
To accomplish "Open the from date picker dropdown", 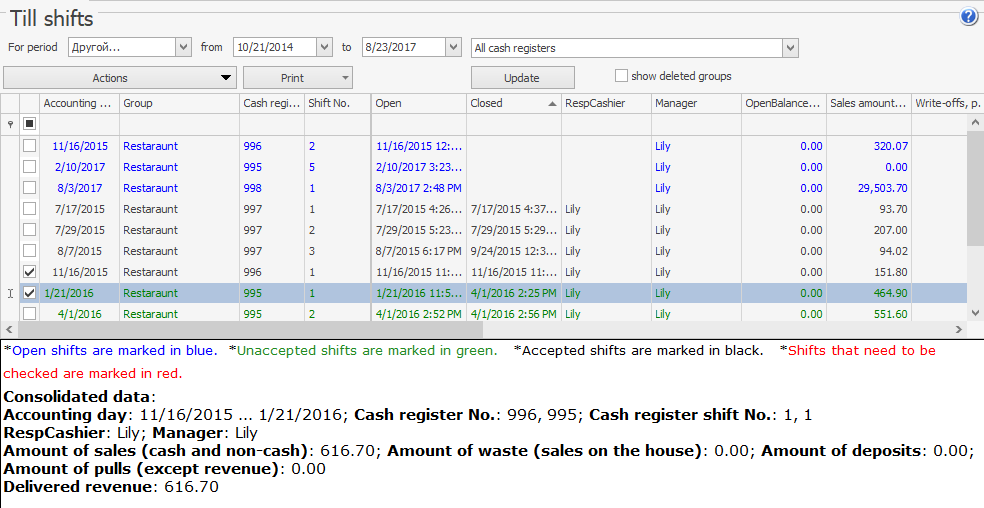I will coord(324,47).
